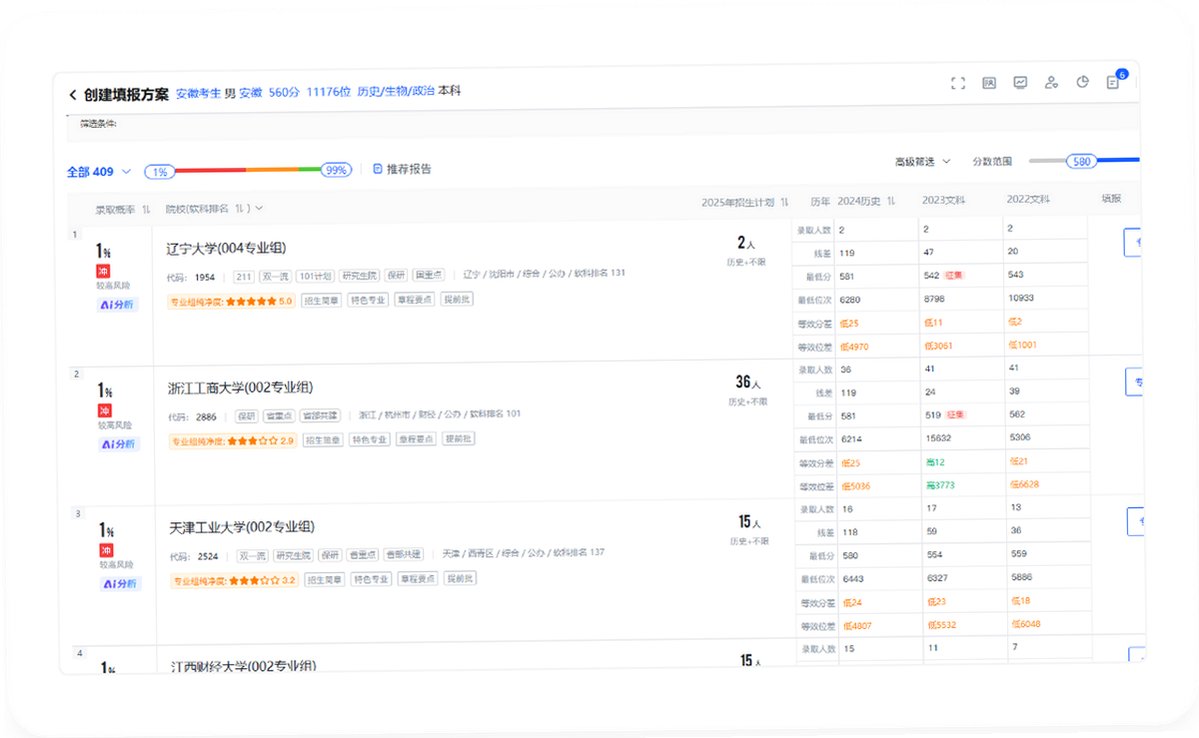Open AI分析 for 浙江工商大学
Screen dimensions: 1199x738
tap(119, 444)
